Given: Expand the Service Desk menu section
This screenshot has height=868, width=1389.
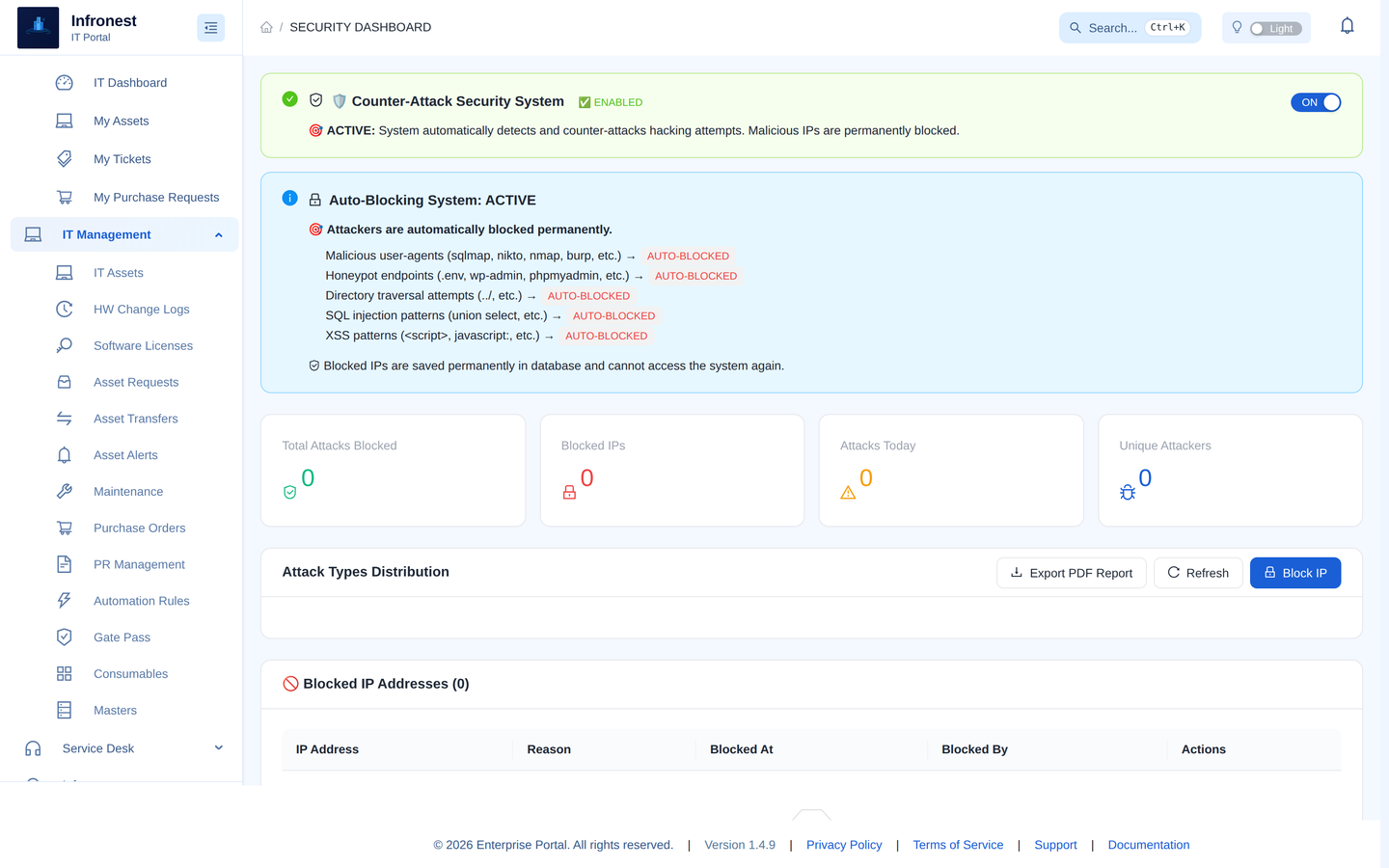Looking at the screenshot, I should (x=124, y=748).
